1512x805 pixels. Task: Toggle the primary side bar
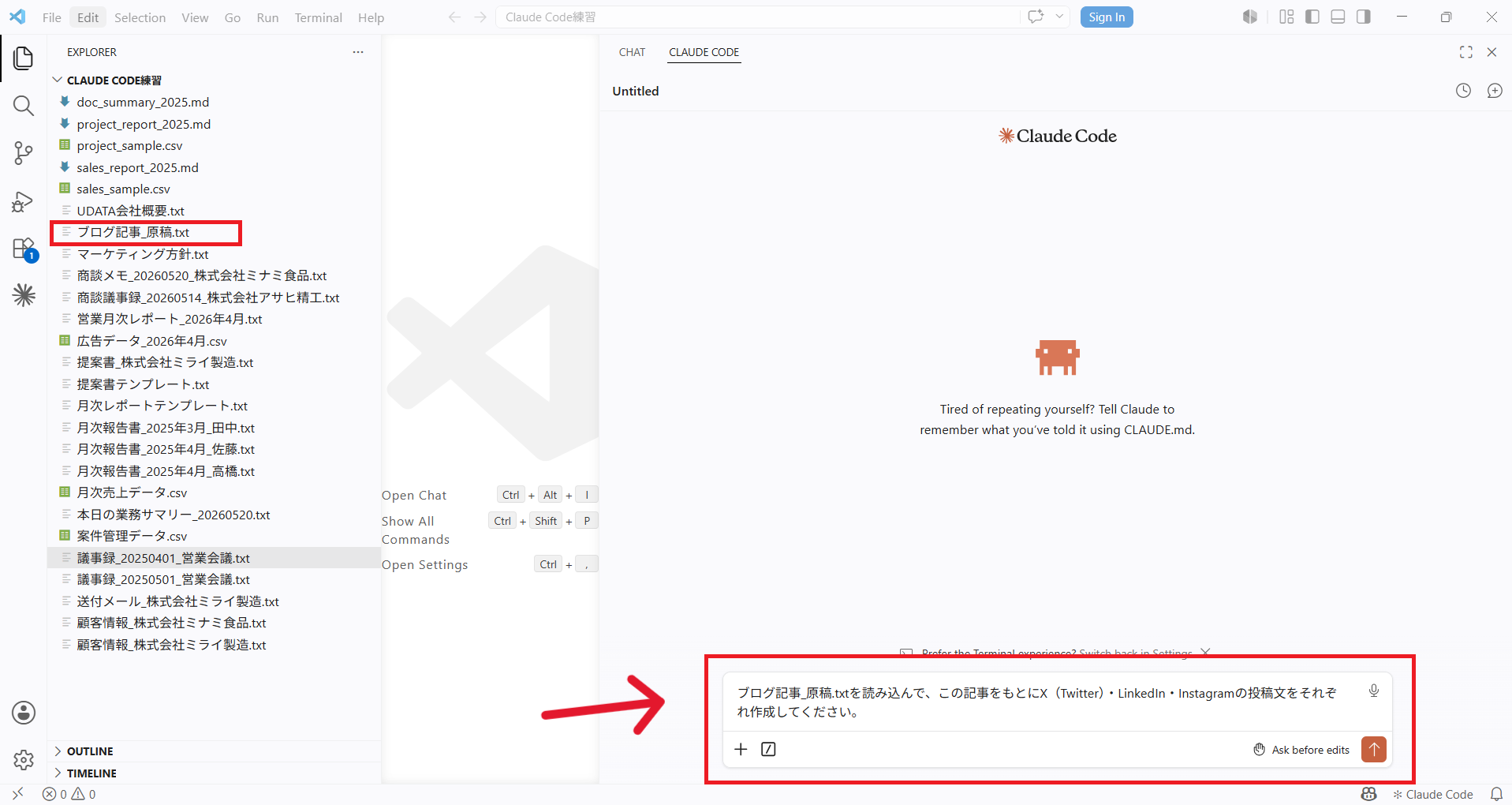[1312, 17]
